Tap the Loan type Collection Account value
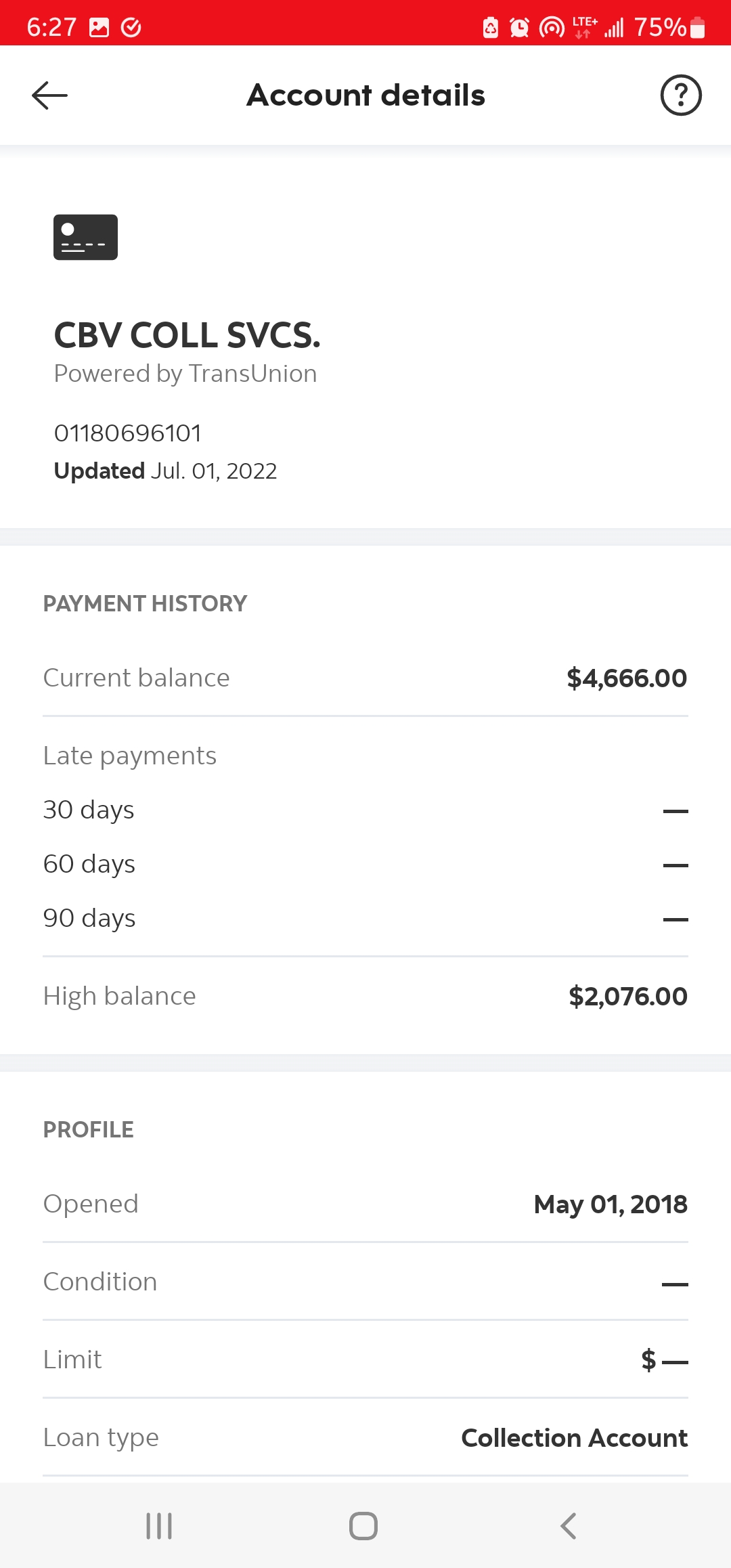This screenshot has height=1568, width=731. [574, 1437]
